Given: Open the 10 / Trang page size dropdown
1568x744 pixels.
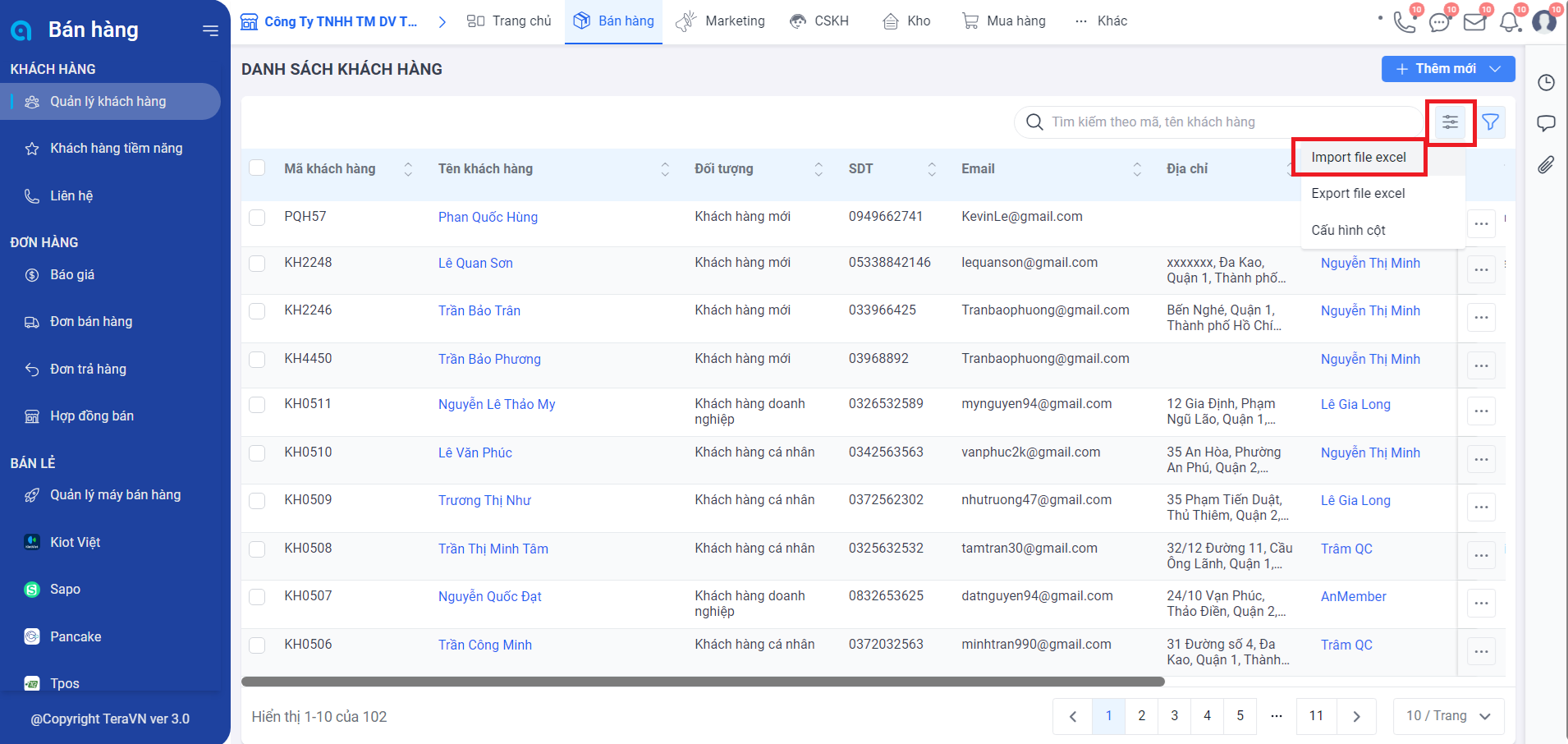Looking at the screenshot, I should (1449, 716).
